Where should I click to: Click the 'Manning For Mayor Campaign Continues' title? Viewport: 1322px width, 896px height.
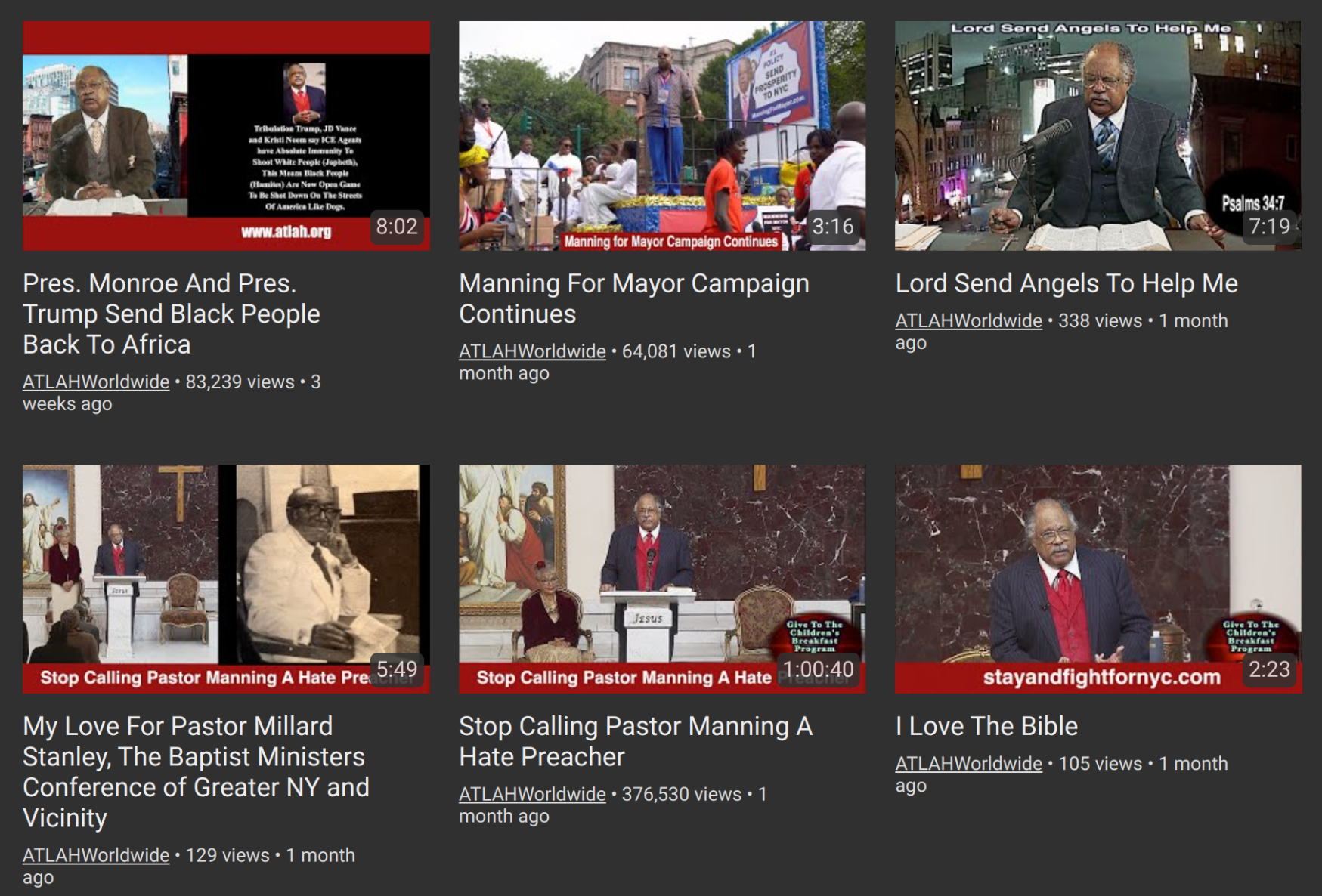tap(633, 298)
